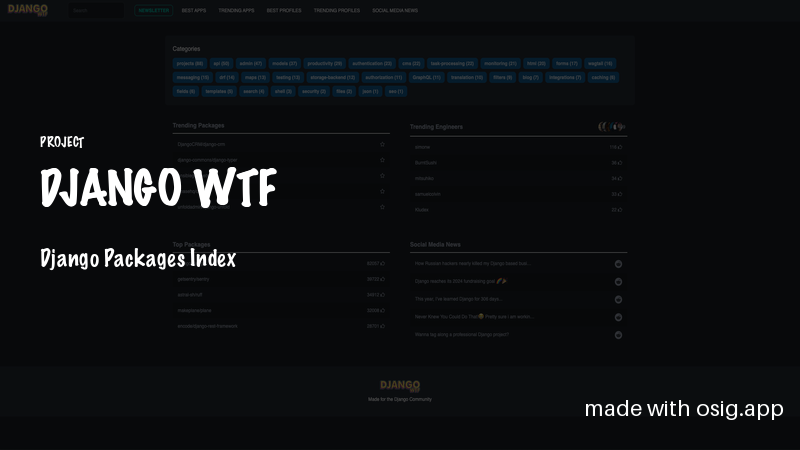Click Reddit icon on 'Never Knew' post
The image size is (800, 450).
point(618,317)
